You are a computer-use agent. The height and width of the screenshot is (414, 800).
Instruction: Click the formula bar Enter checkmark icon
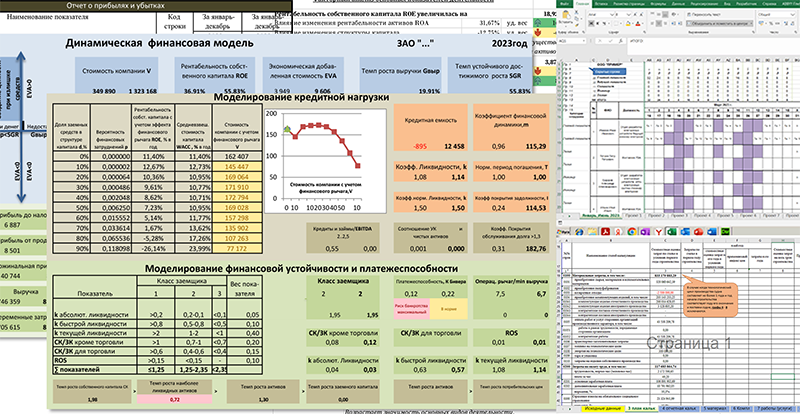(610, 41)
